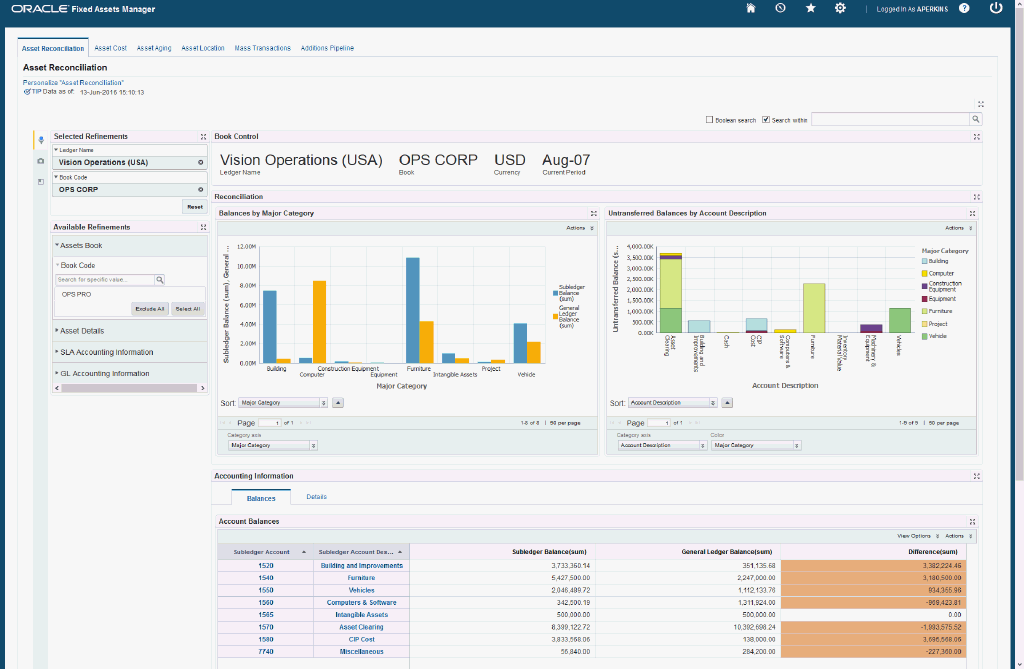1024x669 pixels.
Task: Open the recent history clock icon
Action: (780, 8)
